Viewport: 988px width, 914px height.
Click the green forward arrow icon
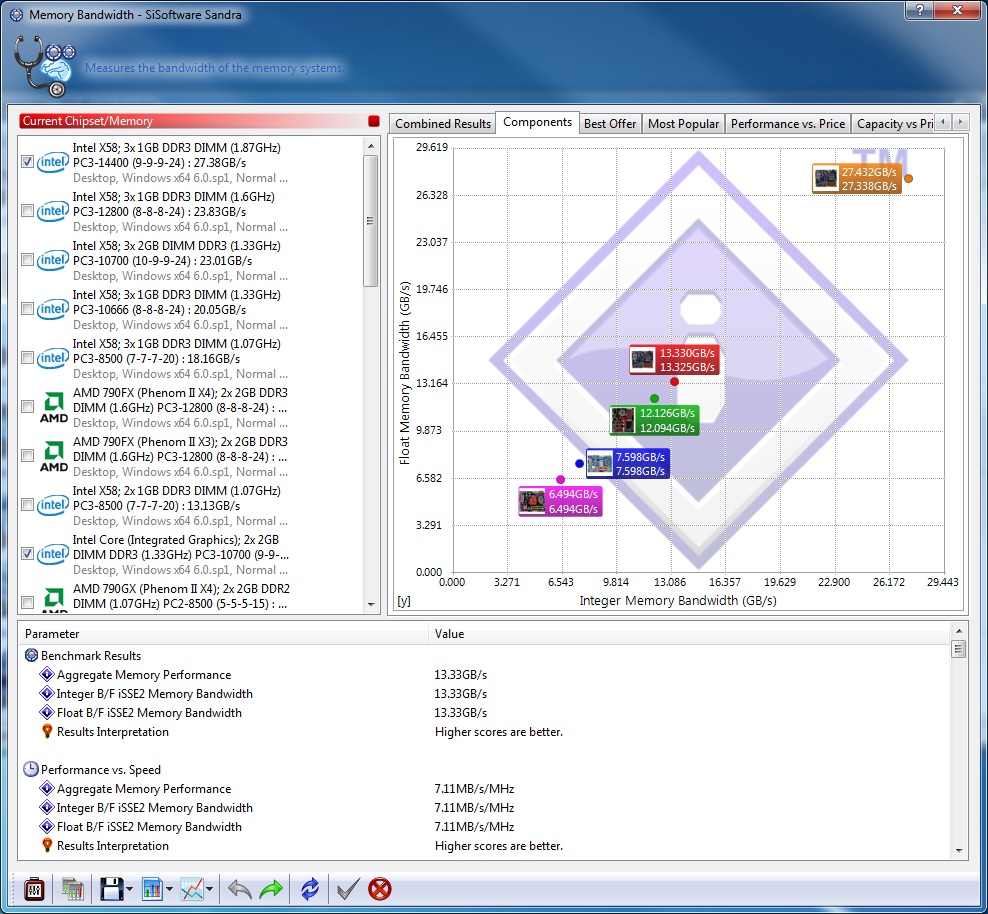pos(271,889)
